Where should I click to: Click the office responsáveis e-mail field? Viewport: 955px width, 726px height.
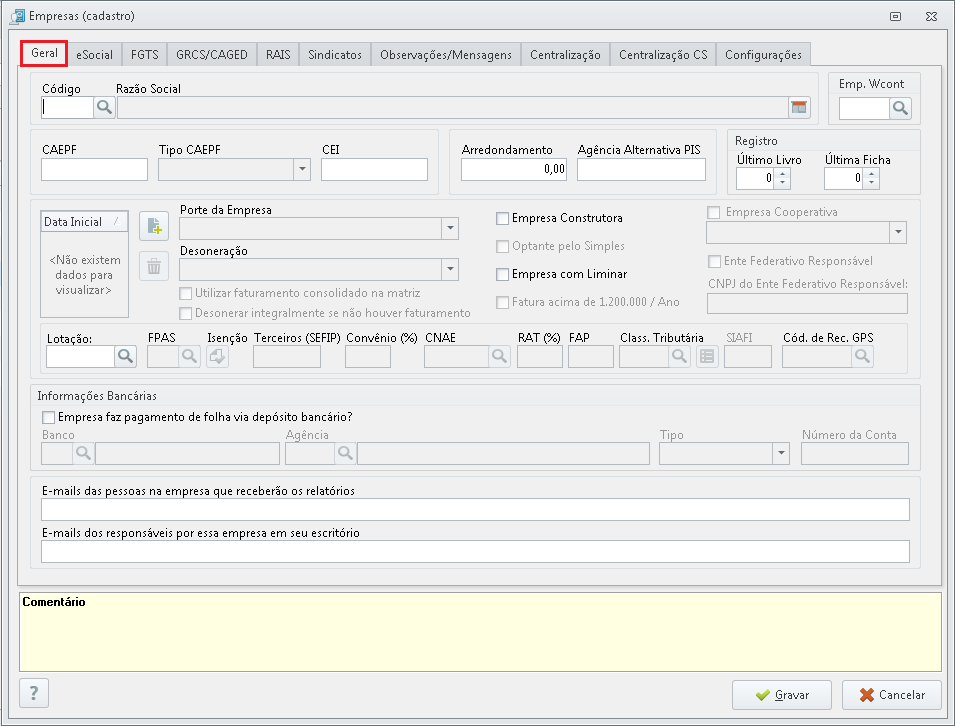[475, 552]
